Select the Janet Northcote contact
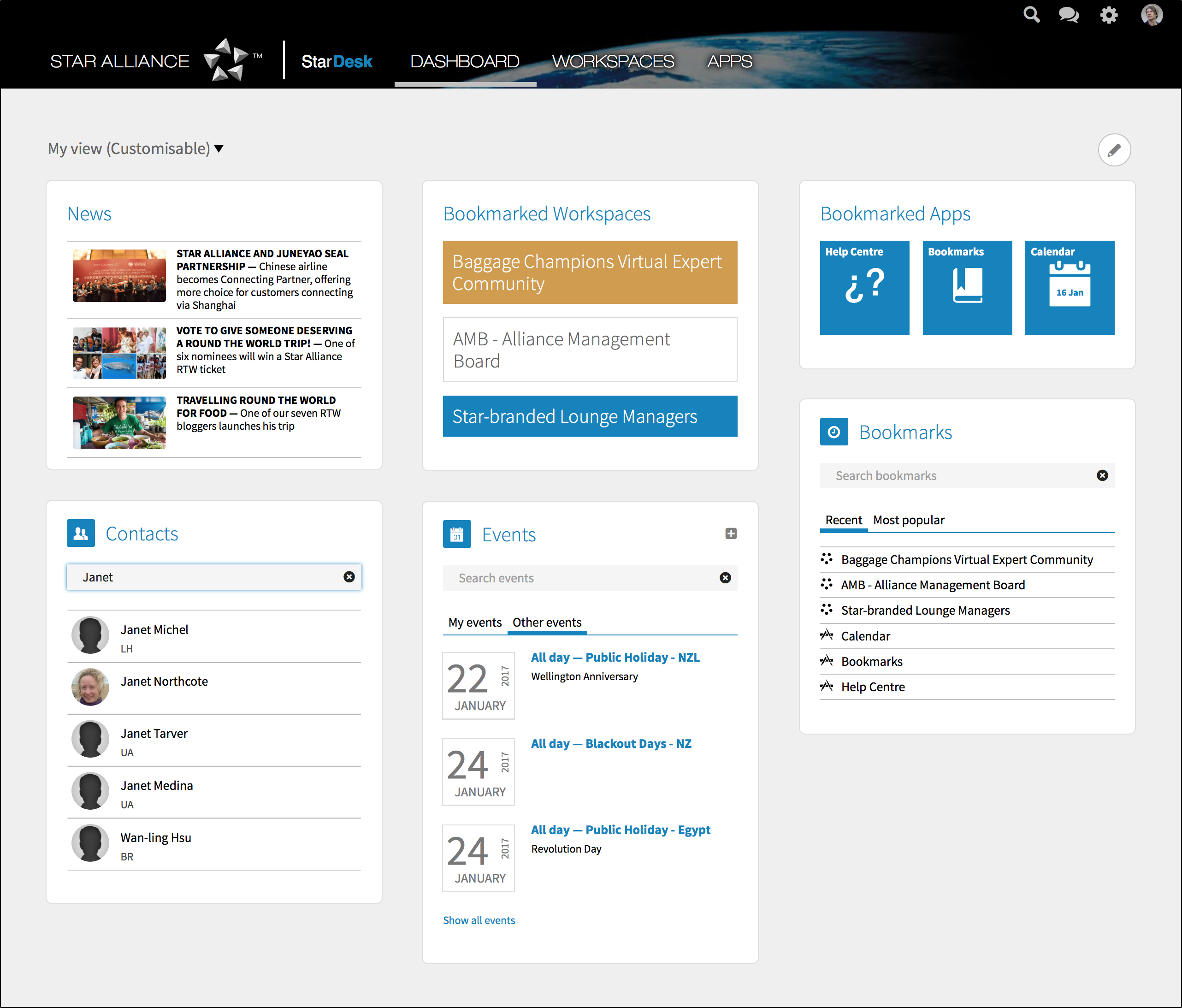The height and width of the screenshot is (1008, 1182). 164,682
